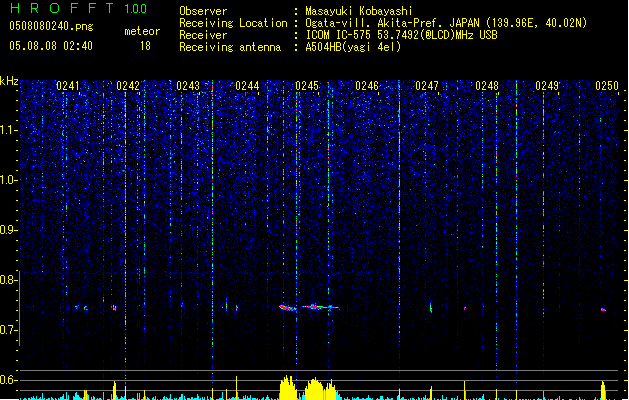Viewport: 629px width, 400px height.
Task: Click the 0247 time marker
Action: click(427, 86)
